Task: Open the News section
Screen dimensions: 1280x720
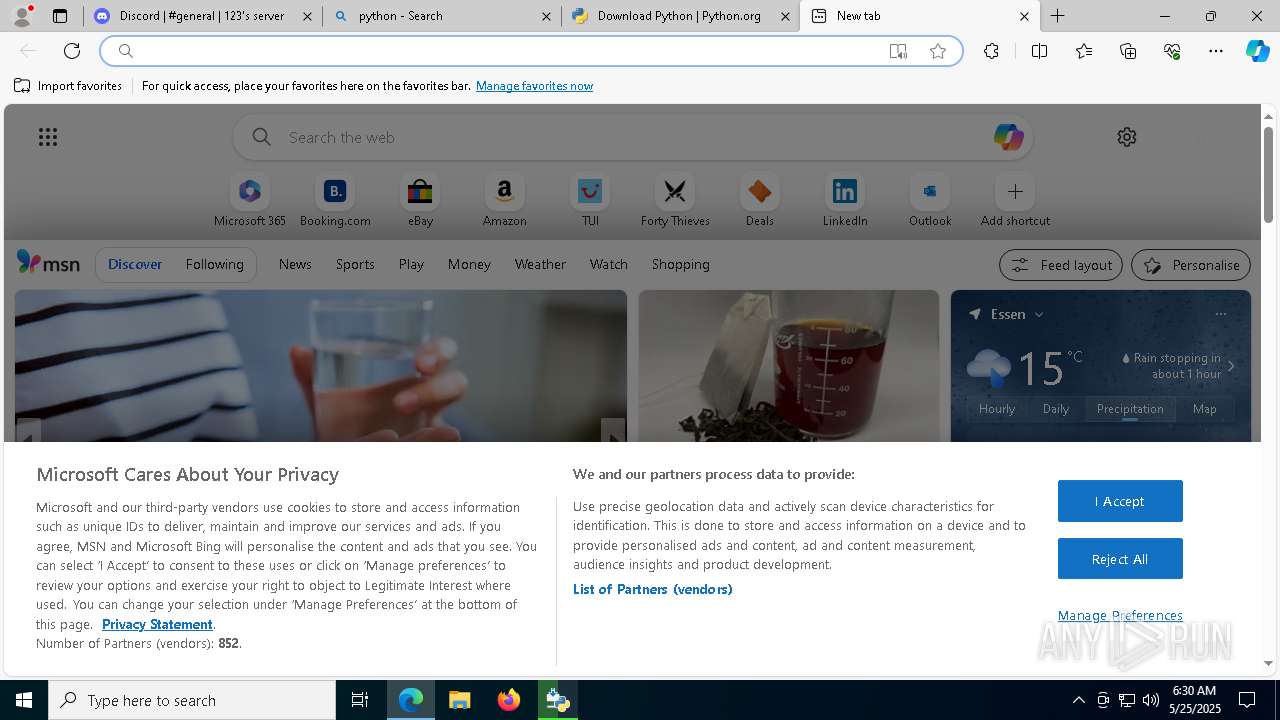Action: [x=295, y=264]
